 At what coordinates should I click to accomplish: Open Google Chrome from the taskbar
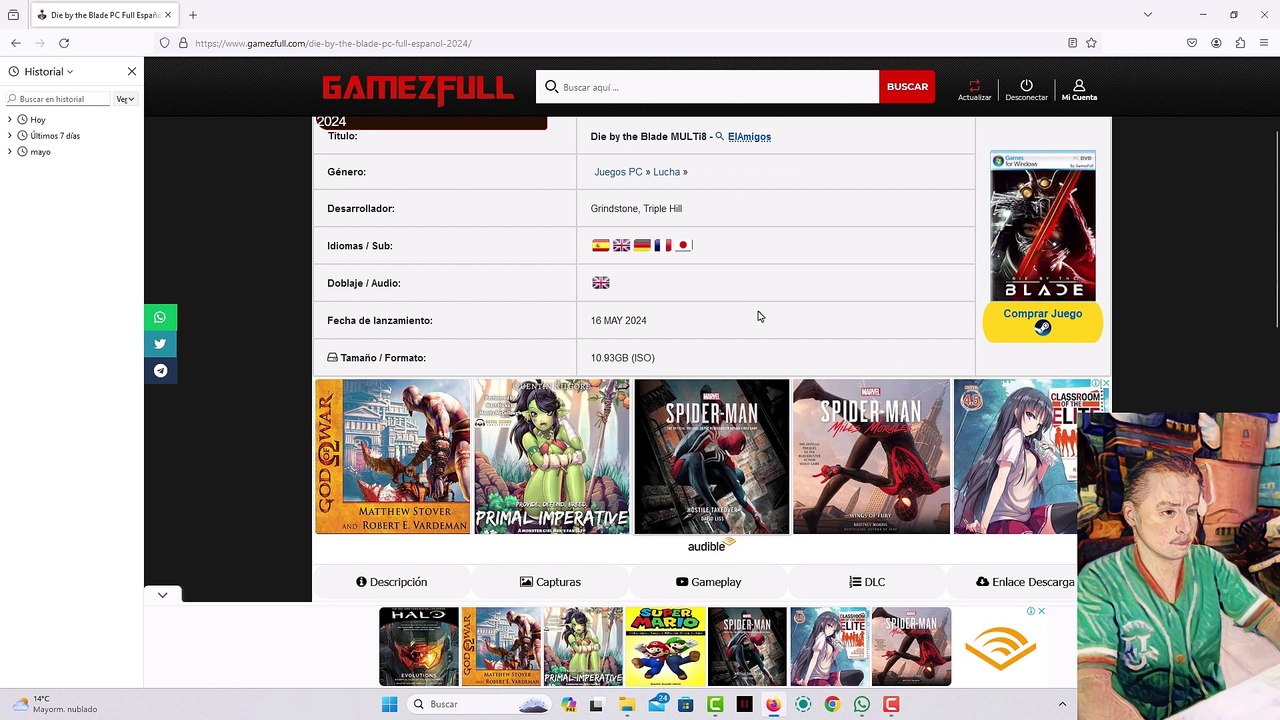832,704
